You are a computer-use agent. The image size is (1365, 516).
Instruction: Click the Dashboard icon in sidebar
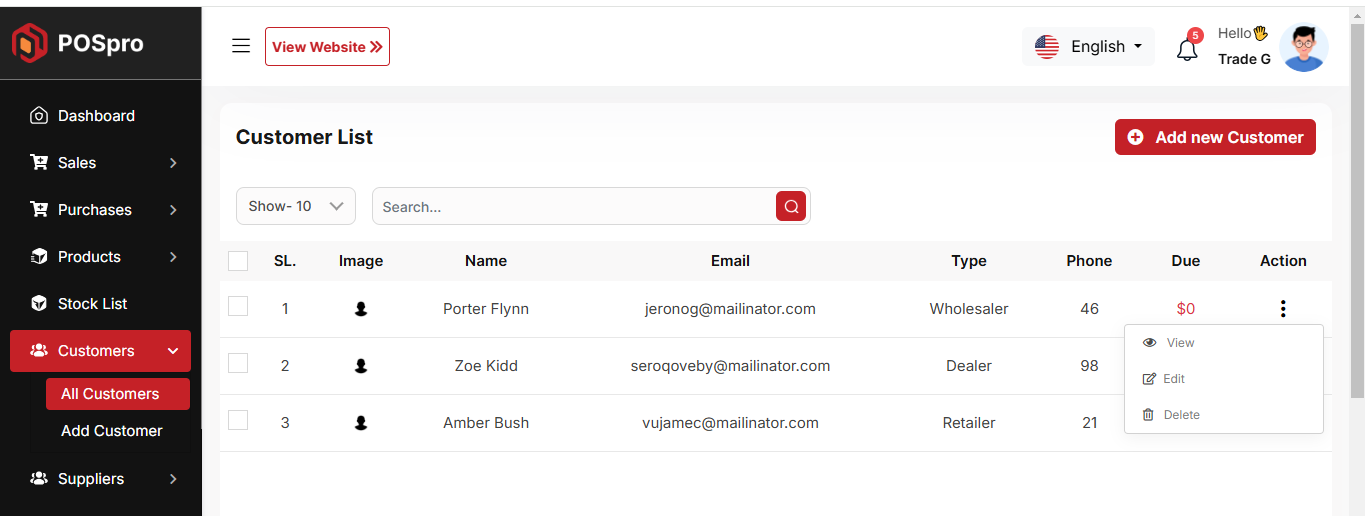pyautogui.click(x=39, y=116)
